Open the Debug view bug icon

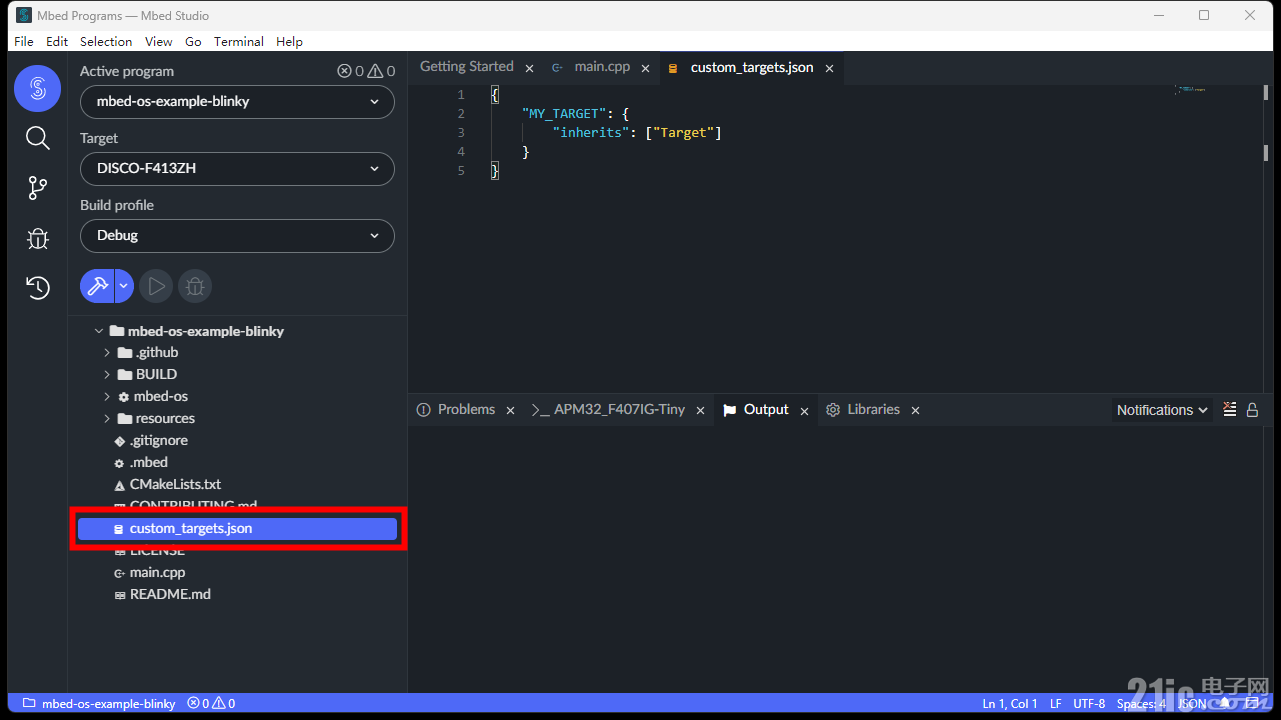click(37, 238)
